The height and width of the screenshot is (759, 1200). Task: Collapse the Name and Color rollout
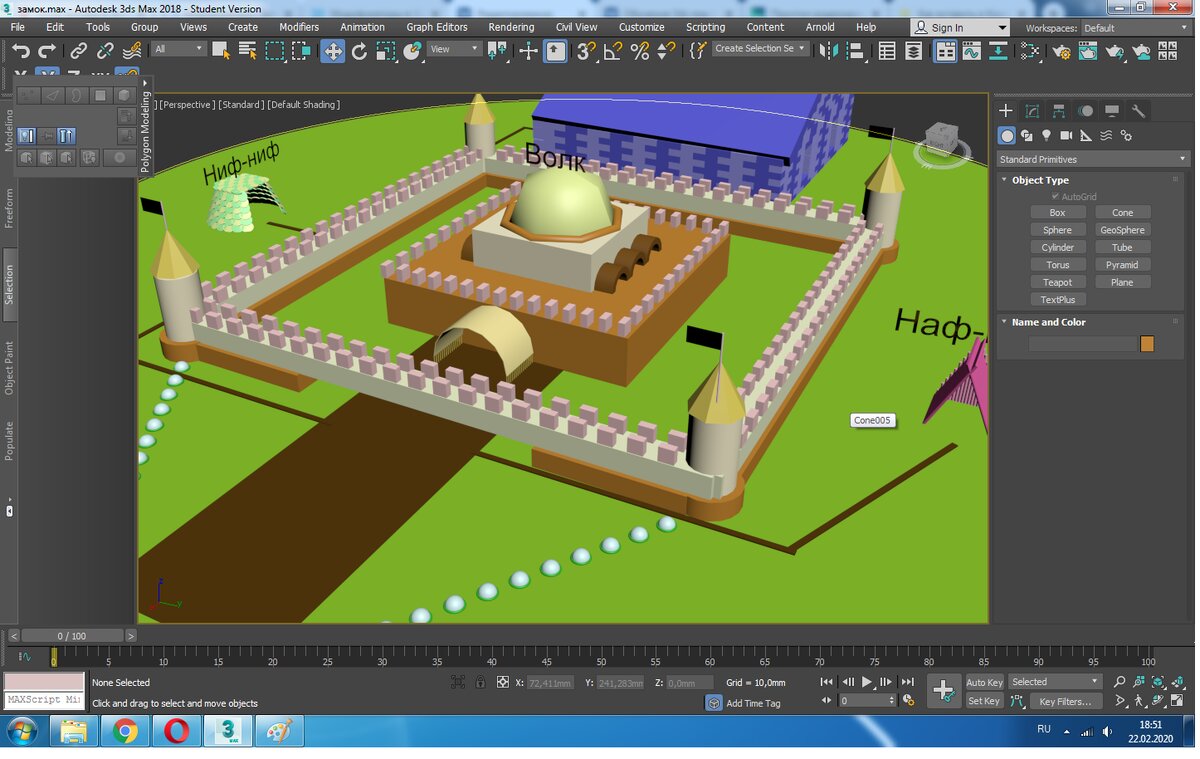(x=1048, y=322)
